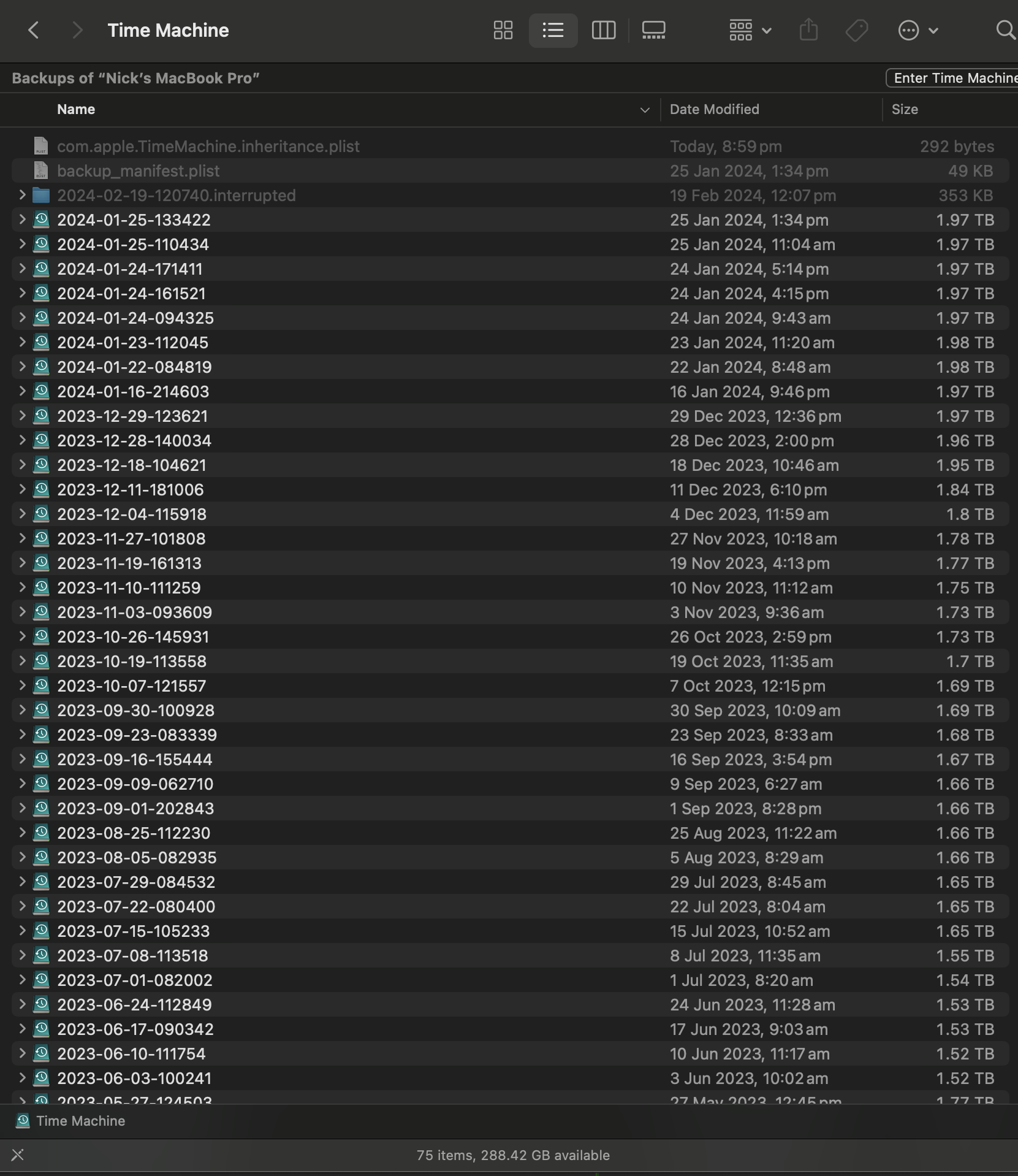Click backup icon for 2023-11-19-161313
Image resolution: width=1018 pixels, height=1176 pixels.
[41, 563]
